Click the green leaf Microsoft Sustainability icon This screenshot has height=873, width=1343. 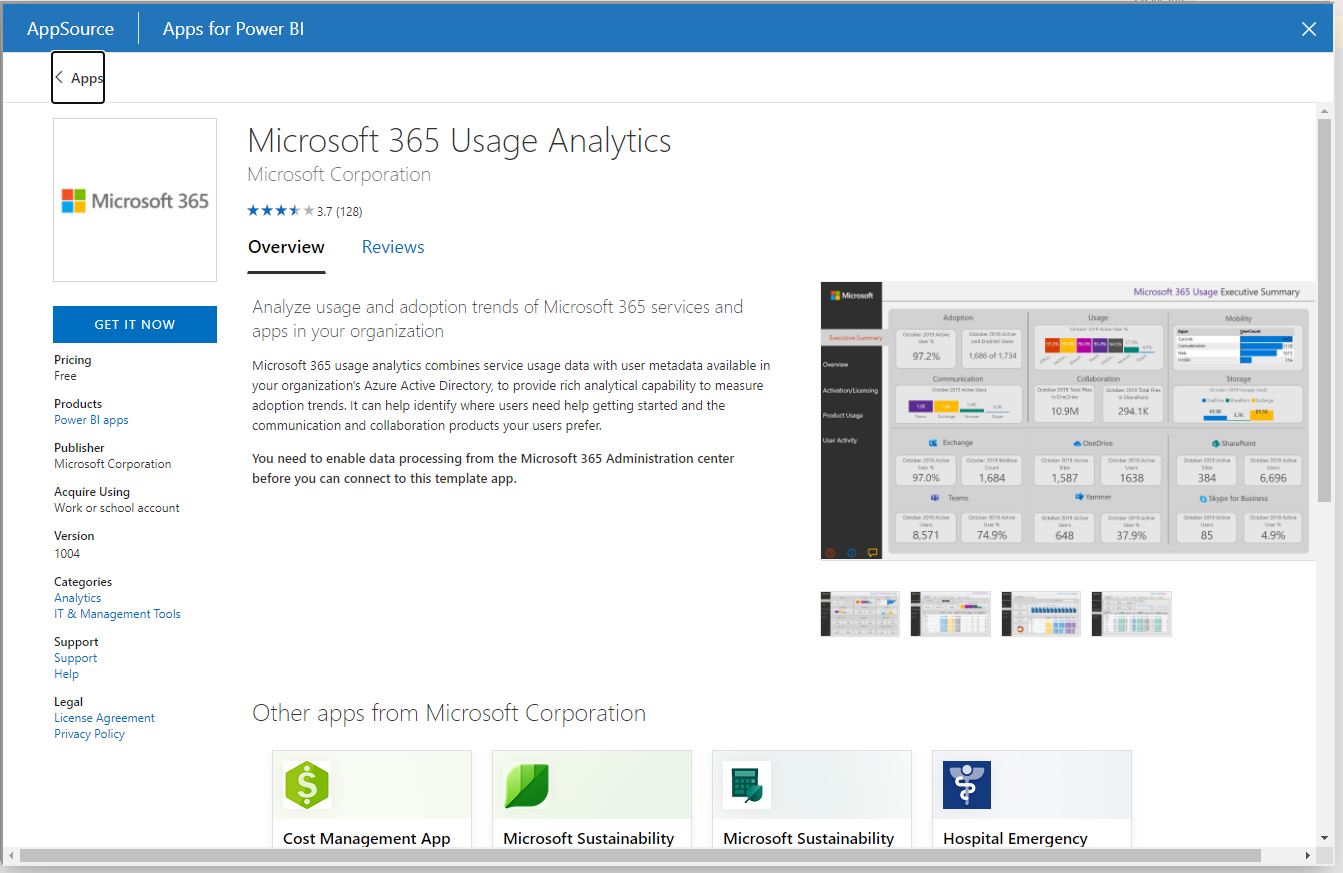(x=527, y=785)
